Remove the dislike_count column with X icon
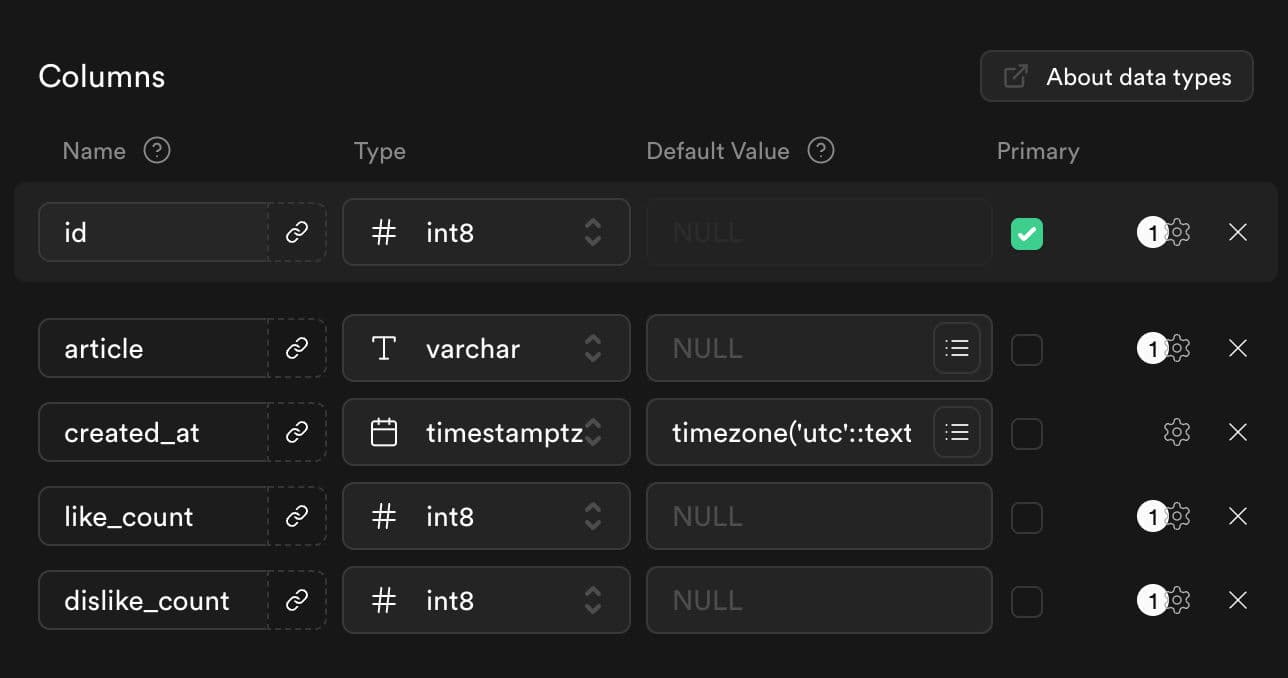Image resolution: width=1288 pixels, height=678 pixels. (1237, 600)
